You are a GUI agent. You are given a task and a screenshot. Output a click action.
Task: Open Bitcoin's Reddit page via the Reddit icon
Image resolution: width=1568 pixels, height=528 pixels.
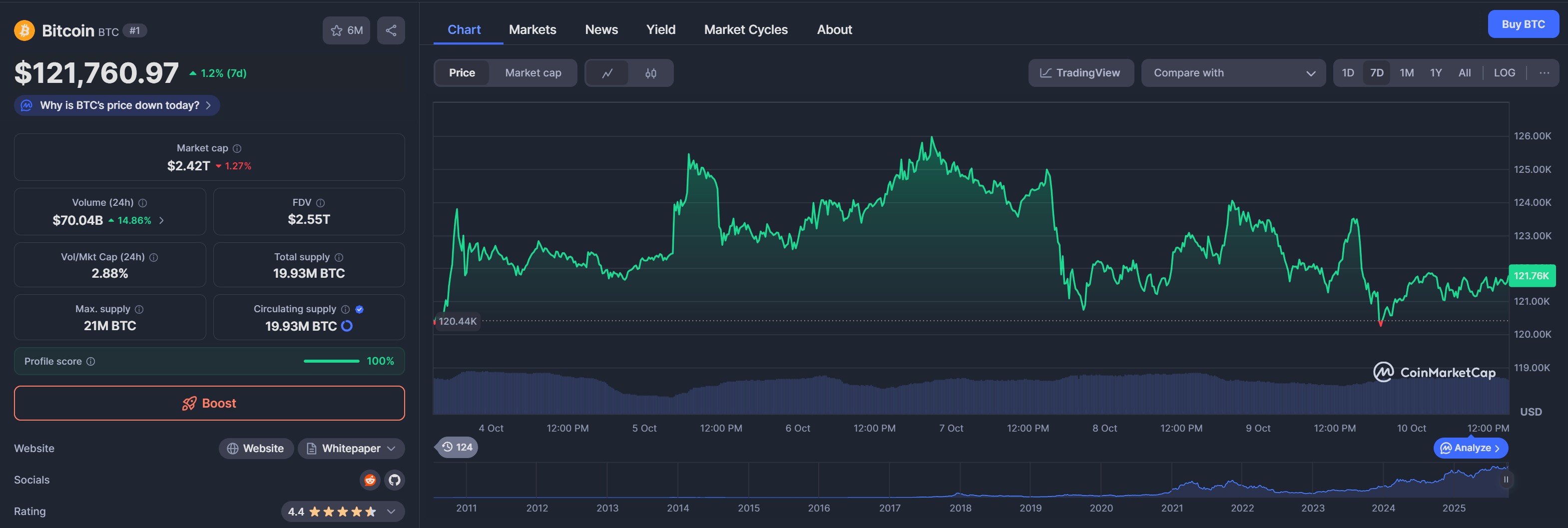[370, 480]
